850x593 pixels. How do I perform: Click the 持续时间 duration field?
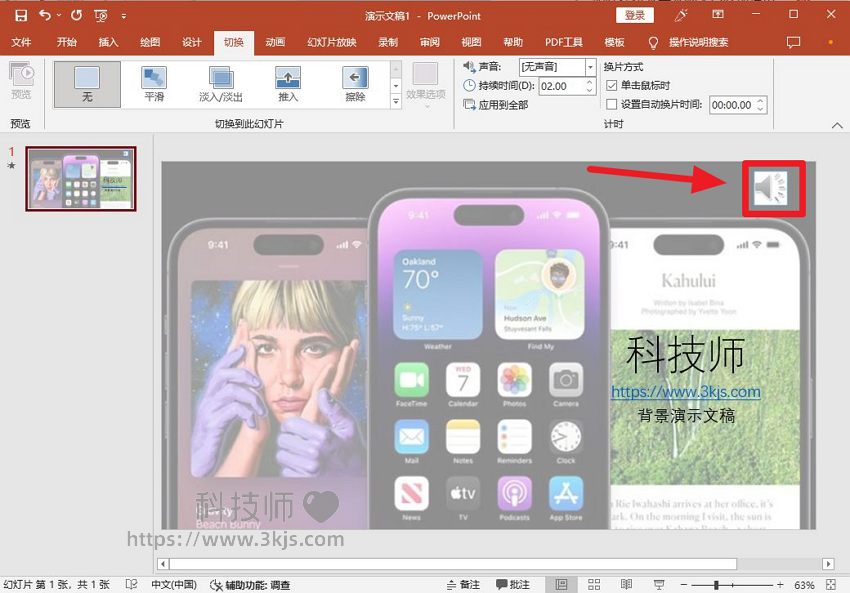562,86
